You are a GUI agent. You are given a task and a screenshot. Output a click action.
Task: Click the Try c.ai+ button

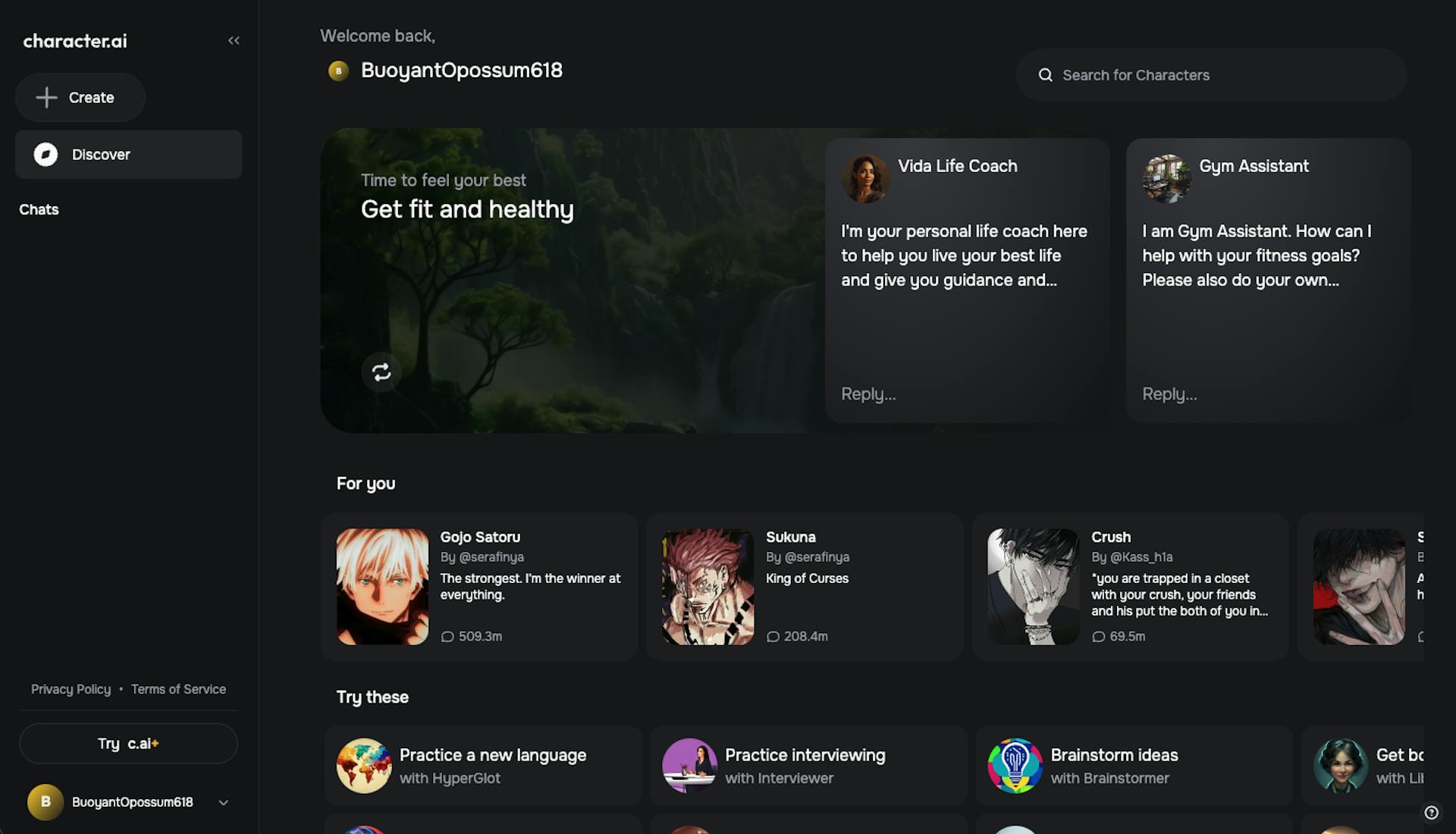(x=128, y=744)
